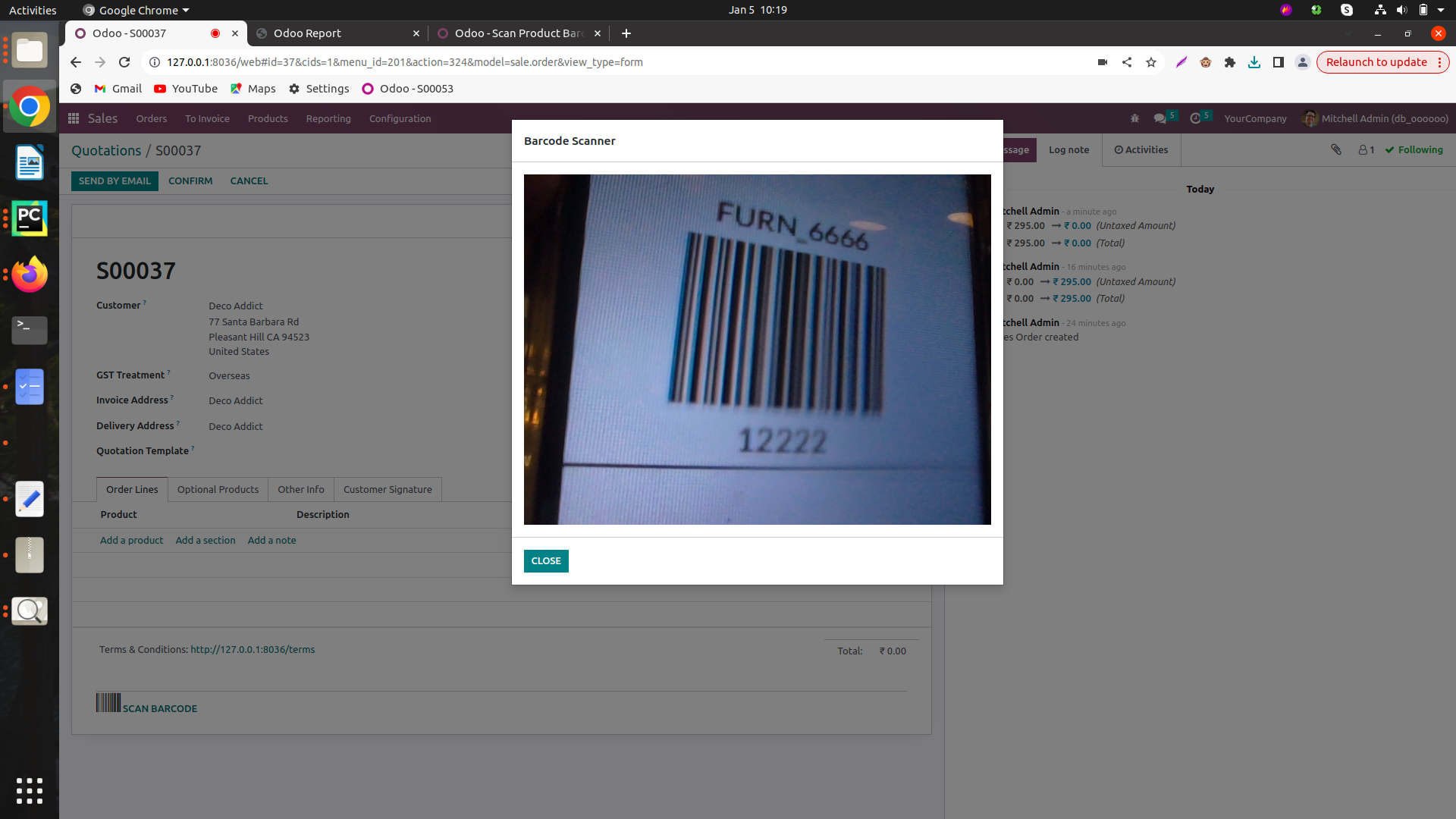Open followers count icon
The image size is (1456, 819).
coord(1367,150)
